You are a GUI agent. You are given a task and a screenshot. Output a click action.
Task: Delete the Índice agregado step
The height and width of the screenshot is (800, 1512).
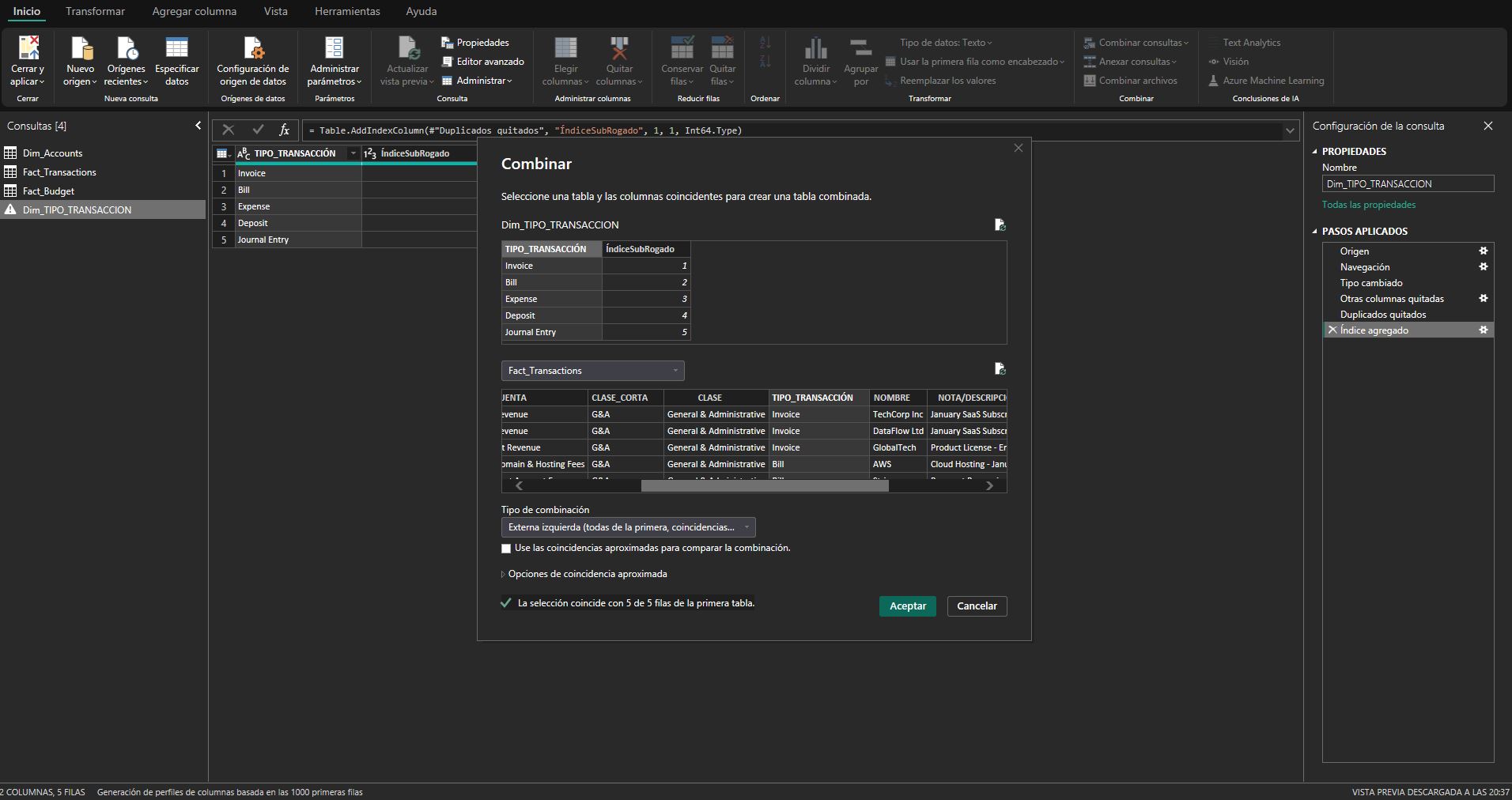click(x=1332, y=330)
